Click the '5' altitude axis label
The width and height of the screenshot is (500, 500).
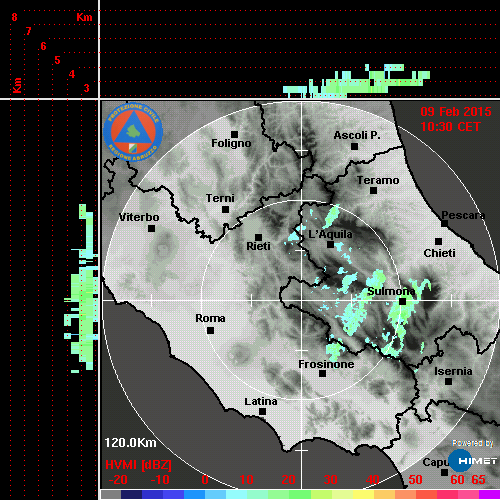[57, 60]
